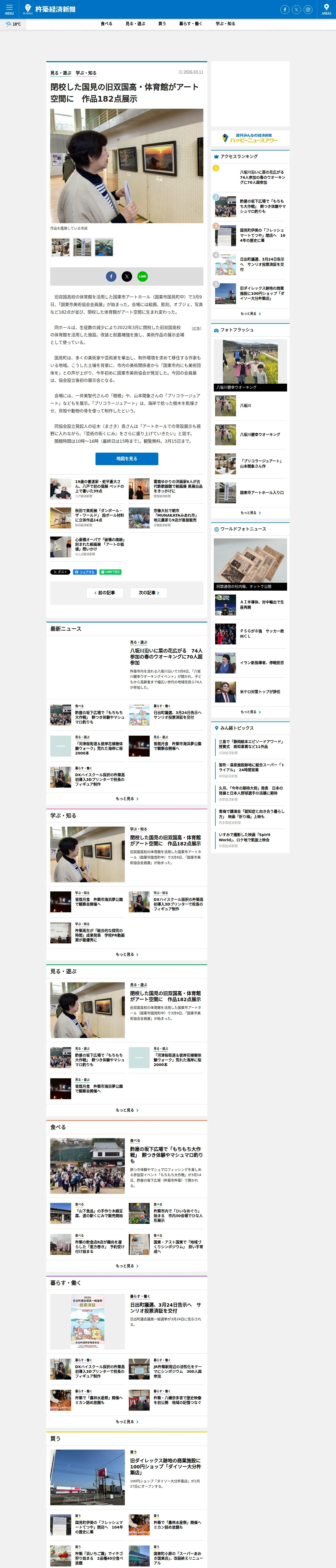336x1568 pixels.
Task: Open the header Instagram icon
Action: (308, 9)
